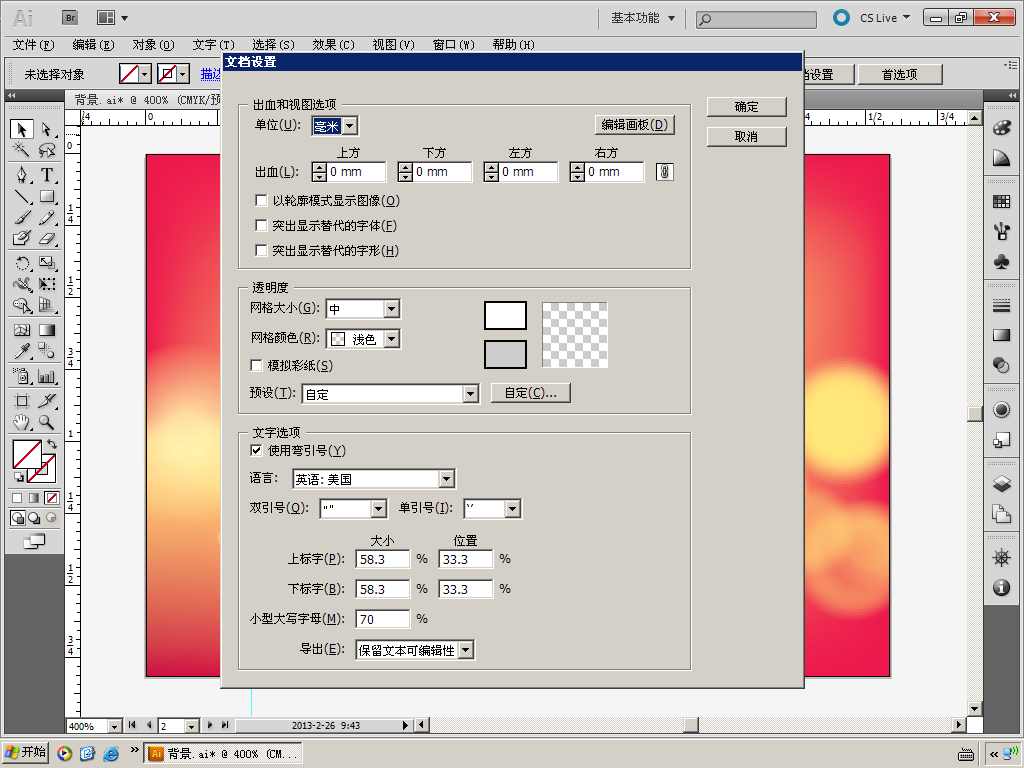This screenshot has width=1024, height=768.
Task: Click the superscript size field 58.3
Action: click(382, 559)
